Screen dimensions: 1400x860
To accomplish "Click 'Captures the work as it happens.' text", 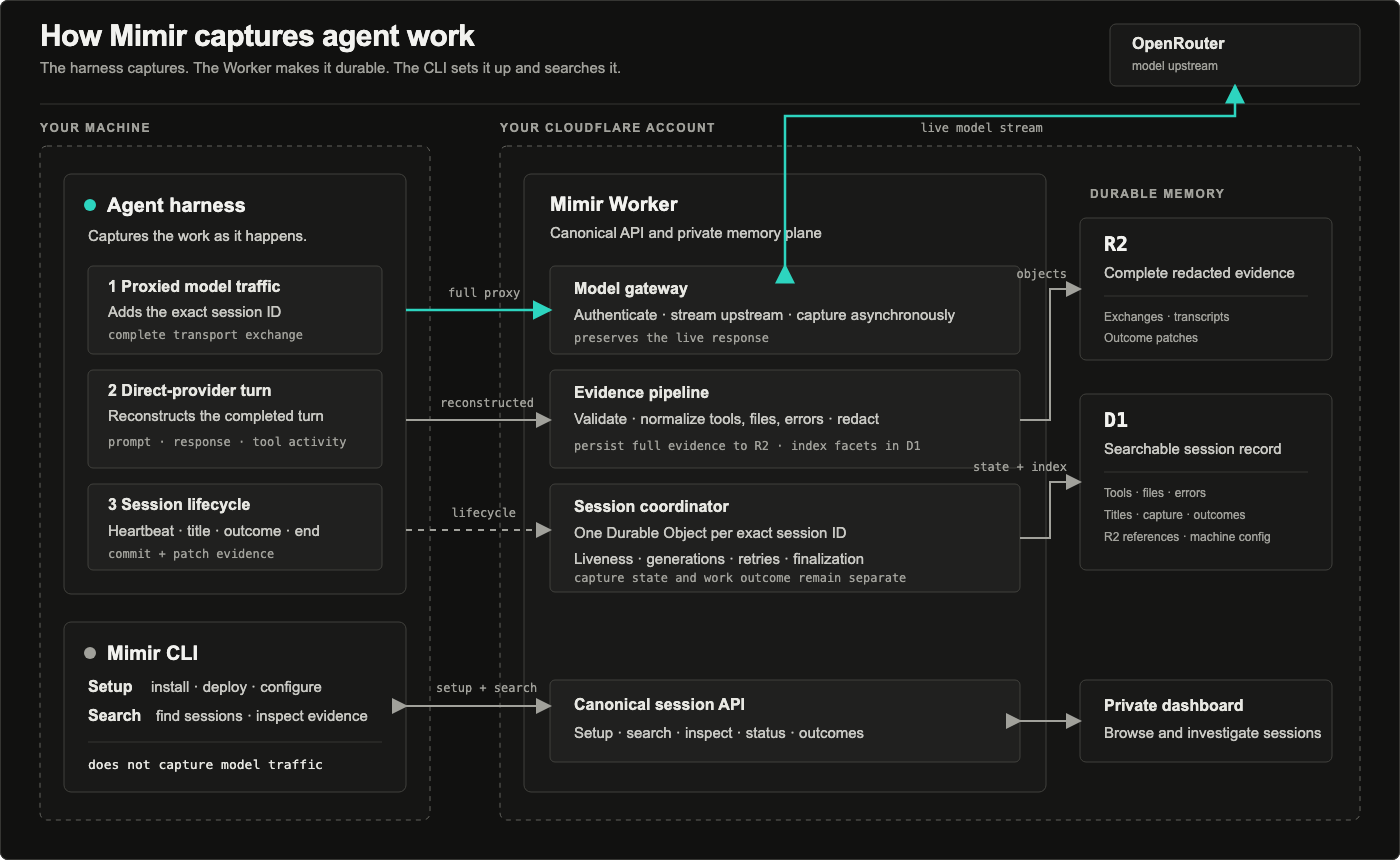I will tap(197, 237).
